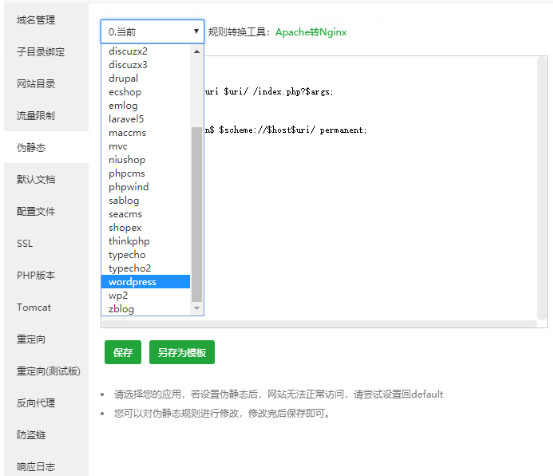The height and width of the screenshot is (476, 553).
Task: Choose typecho from the template list
Action: coord(146,255)
